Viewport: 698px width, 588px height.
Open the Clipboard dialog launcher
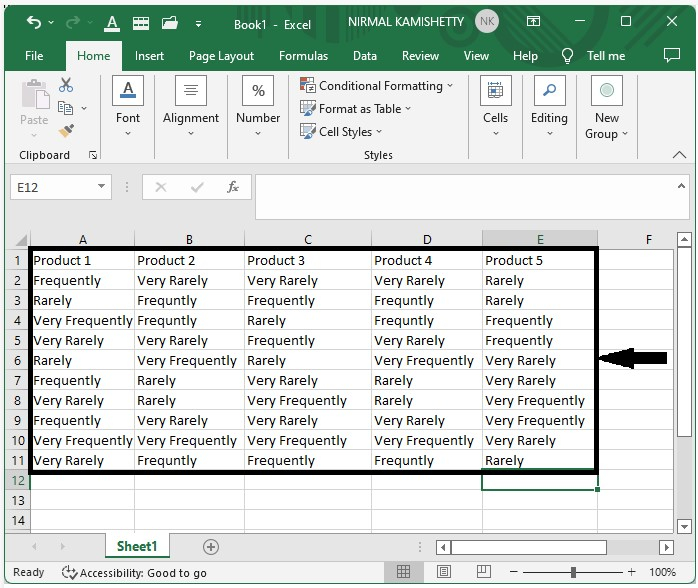93,155
